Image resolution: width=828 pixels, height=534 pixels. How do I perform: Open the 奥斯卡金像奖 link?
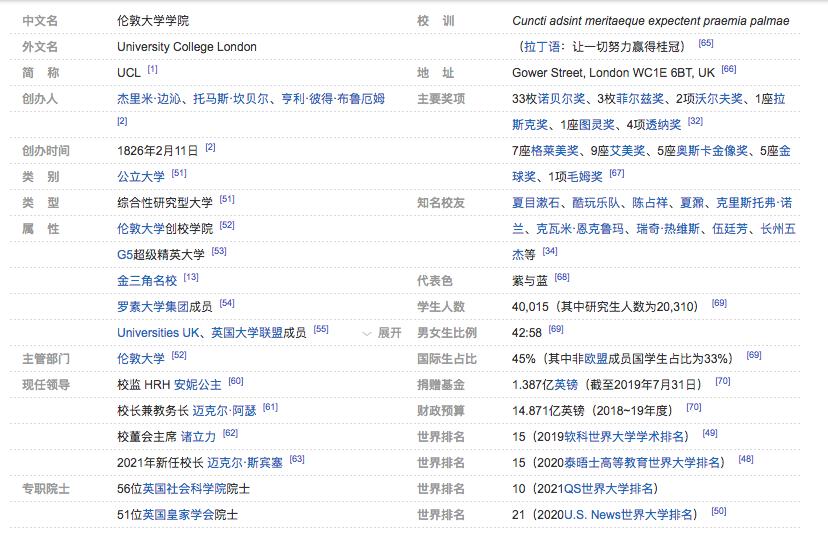pyautogui.click(x=712, y=151)
